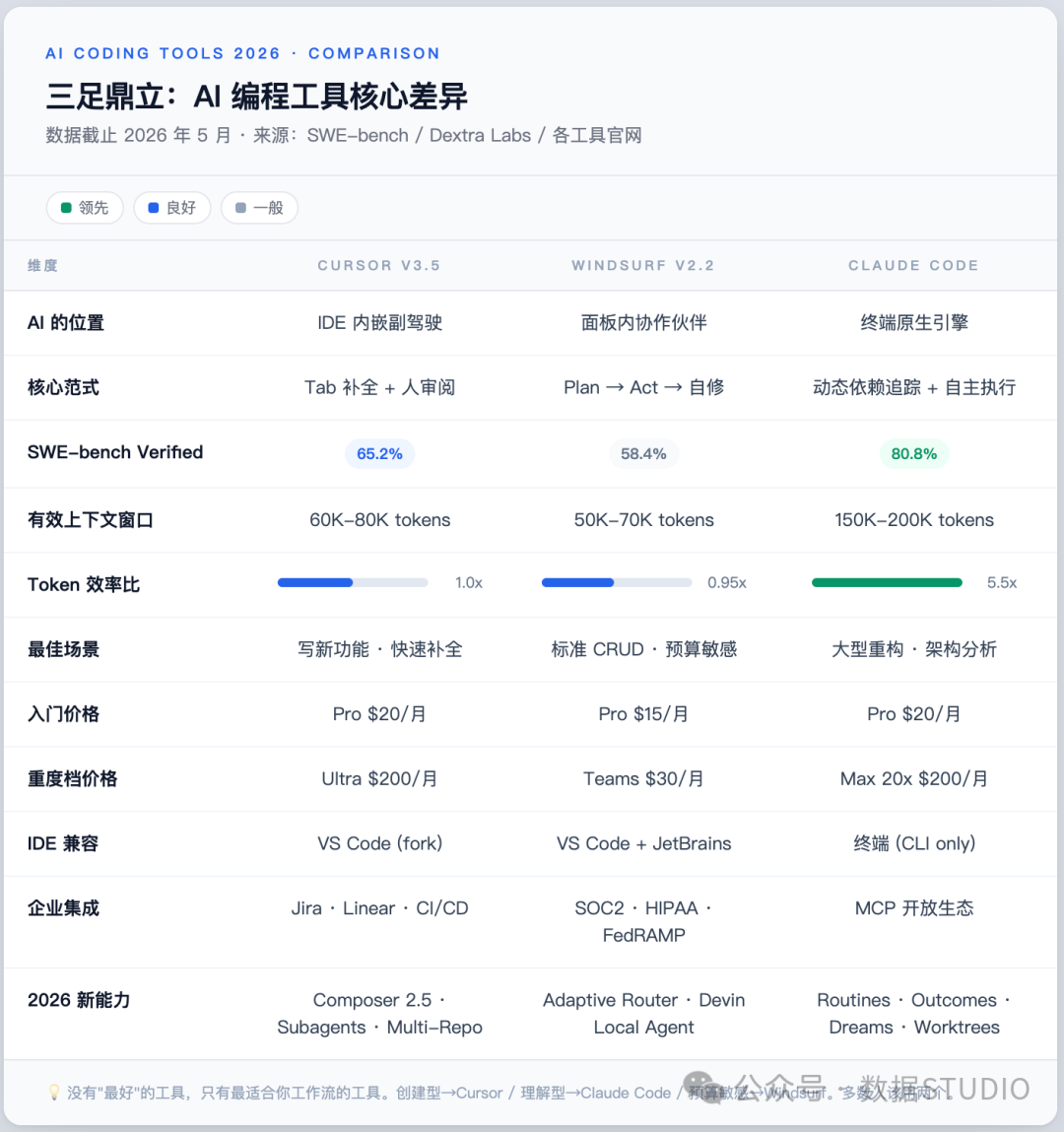Click the 'Max 20x $200/月' price cell
1064x1132 pixels.
click(x=914, y=779)
